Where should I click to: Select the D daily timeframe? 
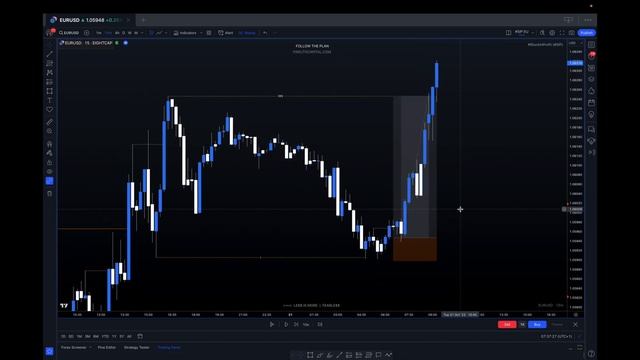pyautogui.click(x=123, y=33)
